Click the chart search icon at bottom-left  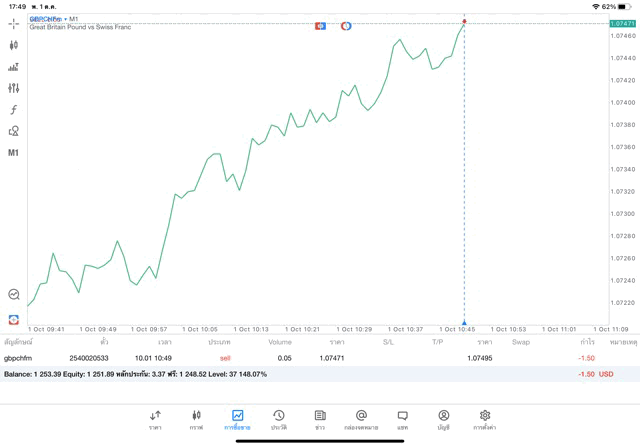[13, 294]
